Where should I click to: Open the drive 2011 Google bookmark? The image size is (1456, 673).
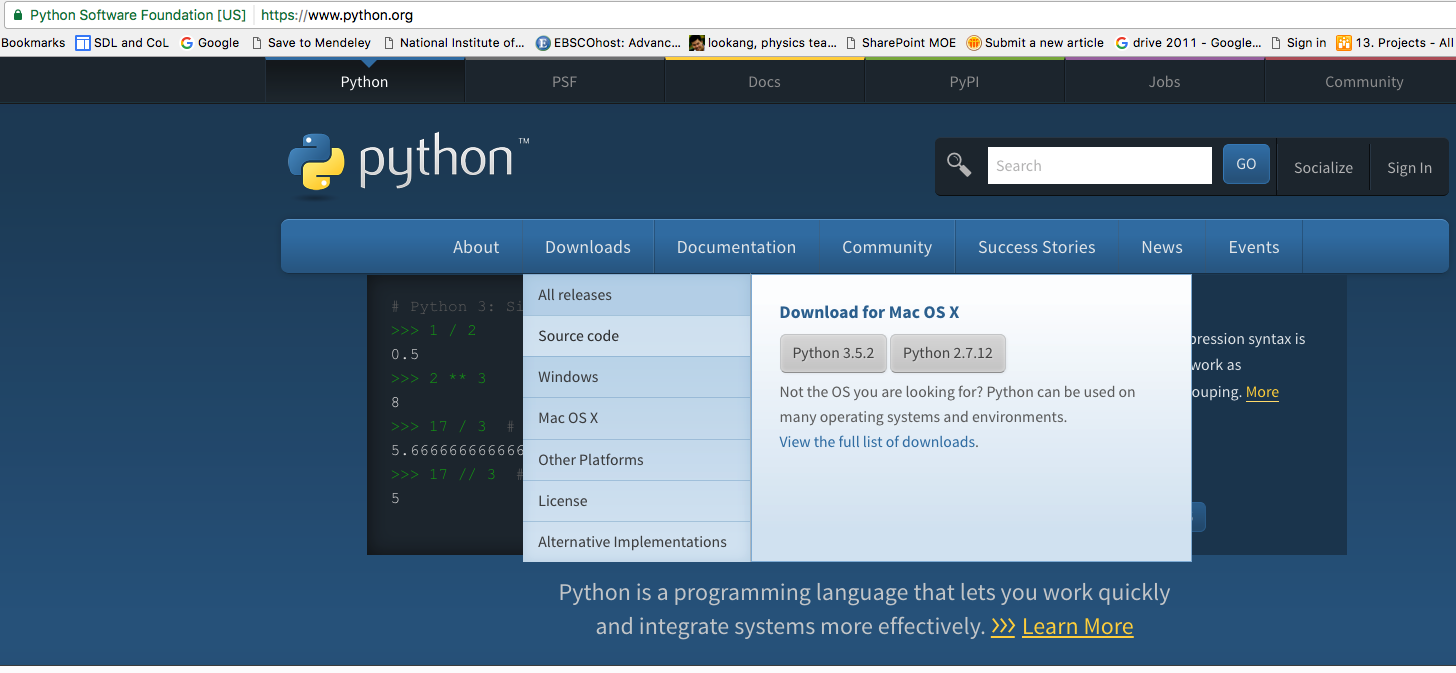1189,43
